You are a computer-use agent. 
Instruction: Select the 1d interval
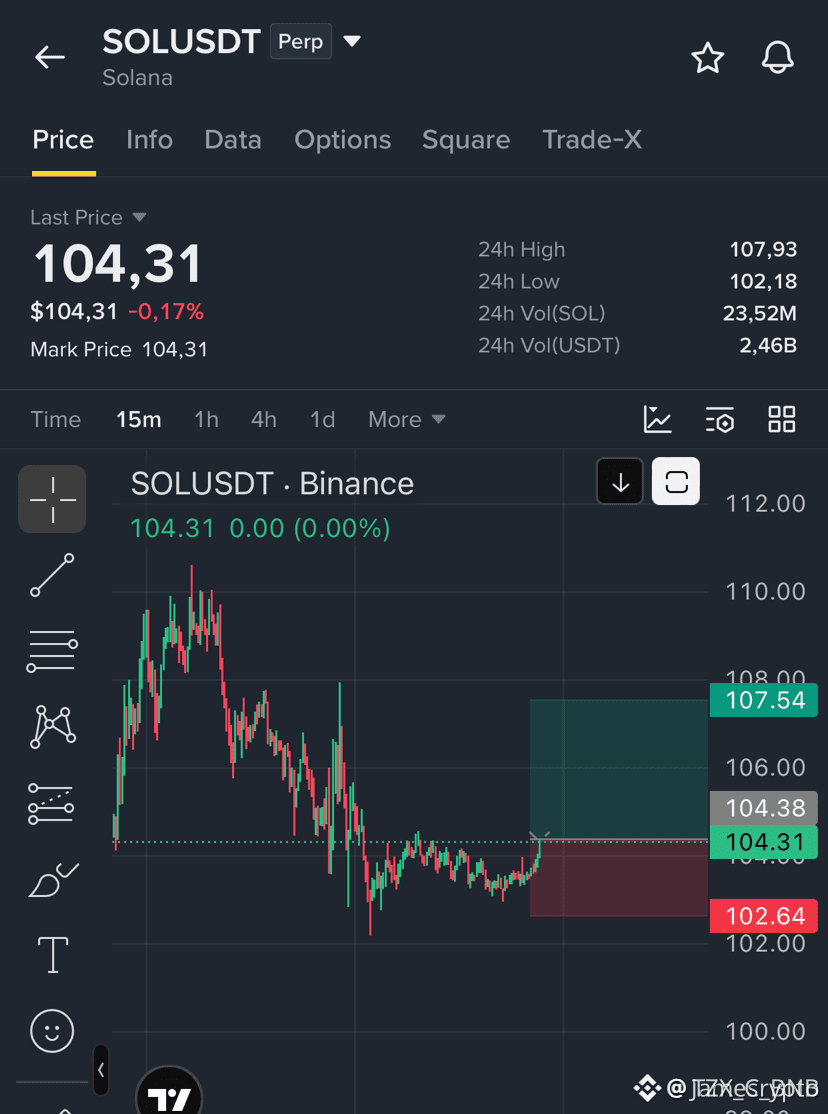[322, 419]
